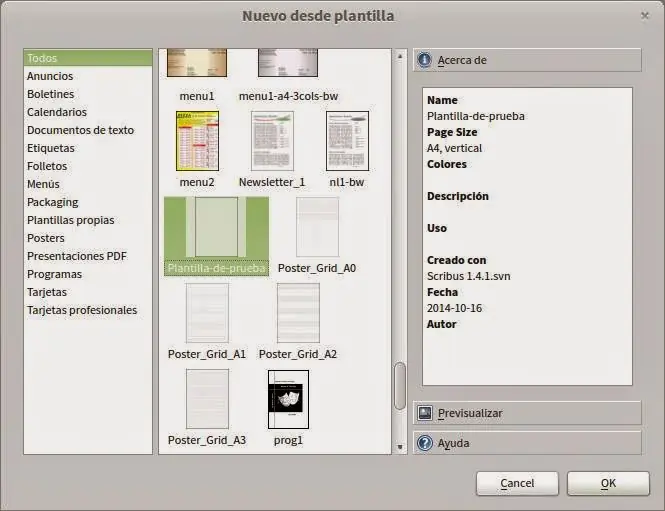Expand the Acerca de section
The image size is (665, 511).
tap(527, 60)
